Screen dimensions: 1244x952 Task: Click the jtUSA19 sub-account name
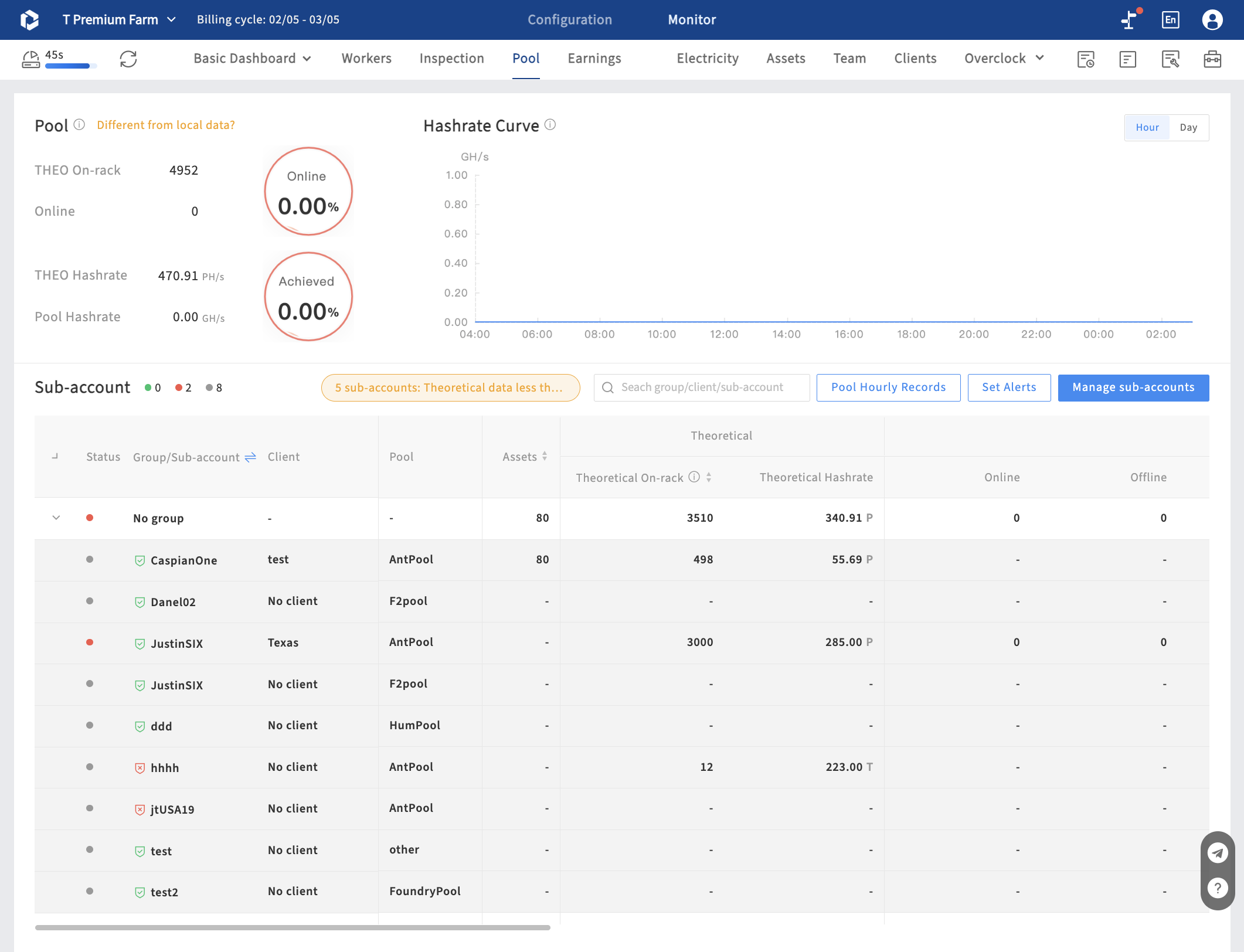click(x=172, y=810)
